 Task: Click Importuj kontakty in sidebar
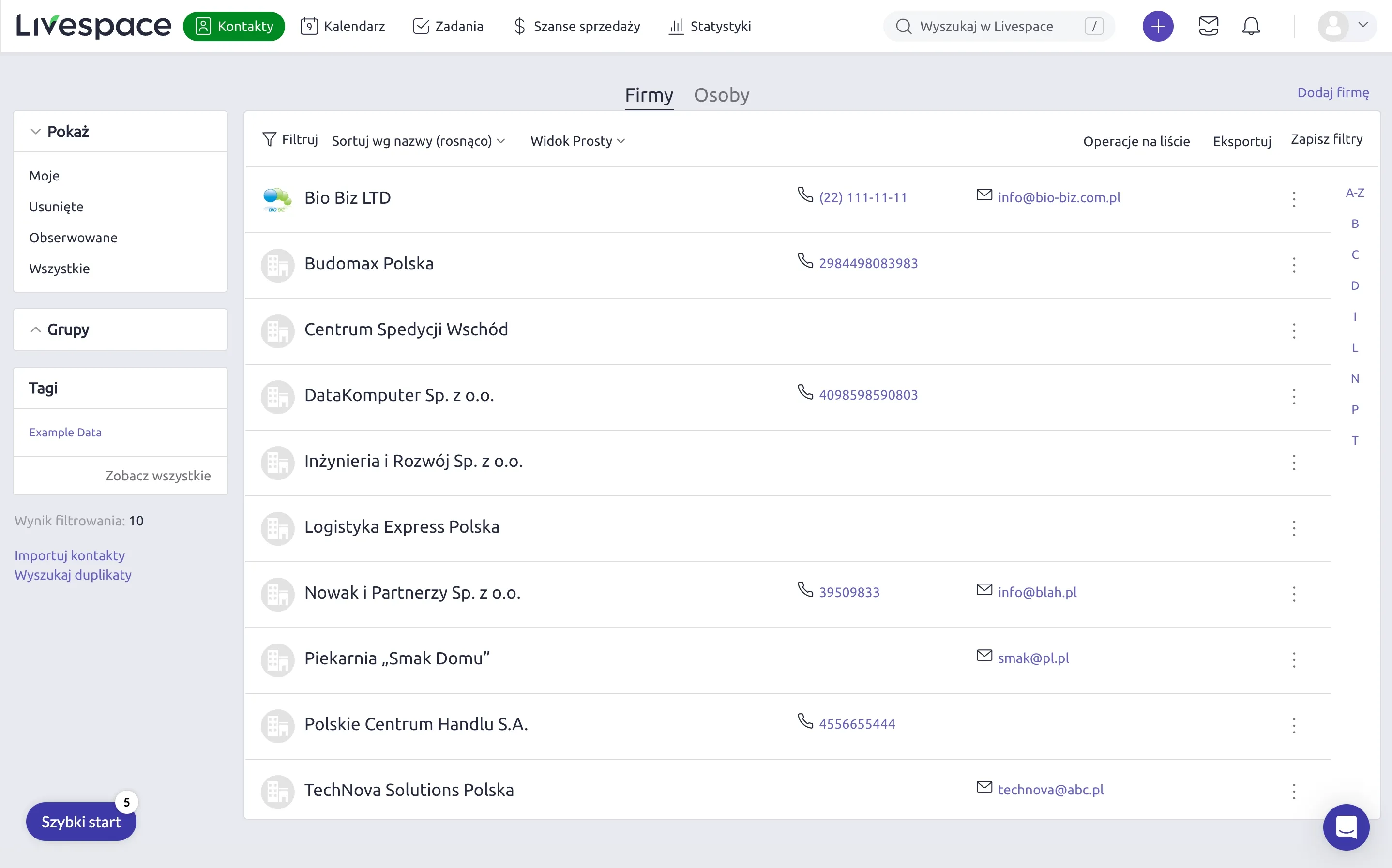[x=70, y=554]
